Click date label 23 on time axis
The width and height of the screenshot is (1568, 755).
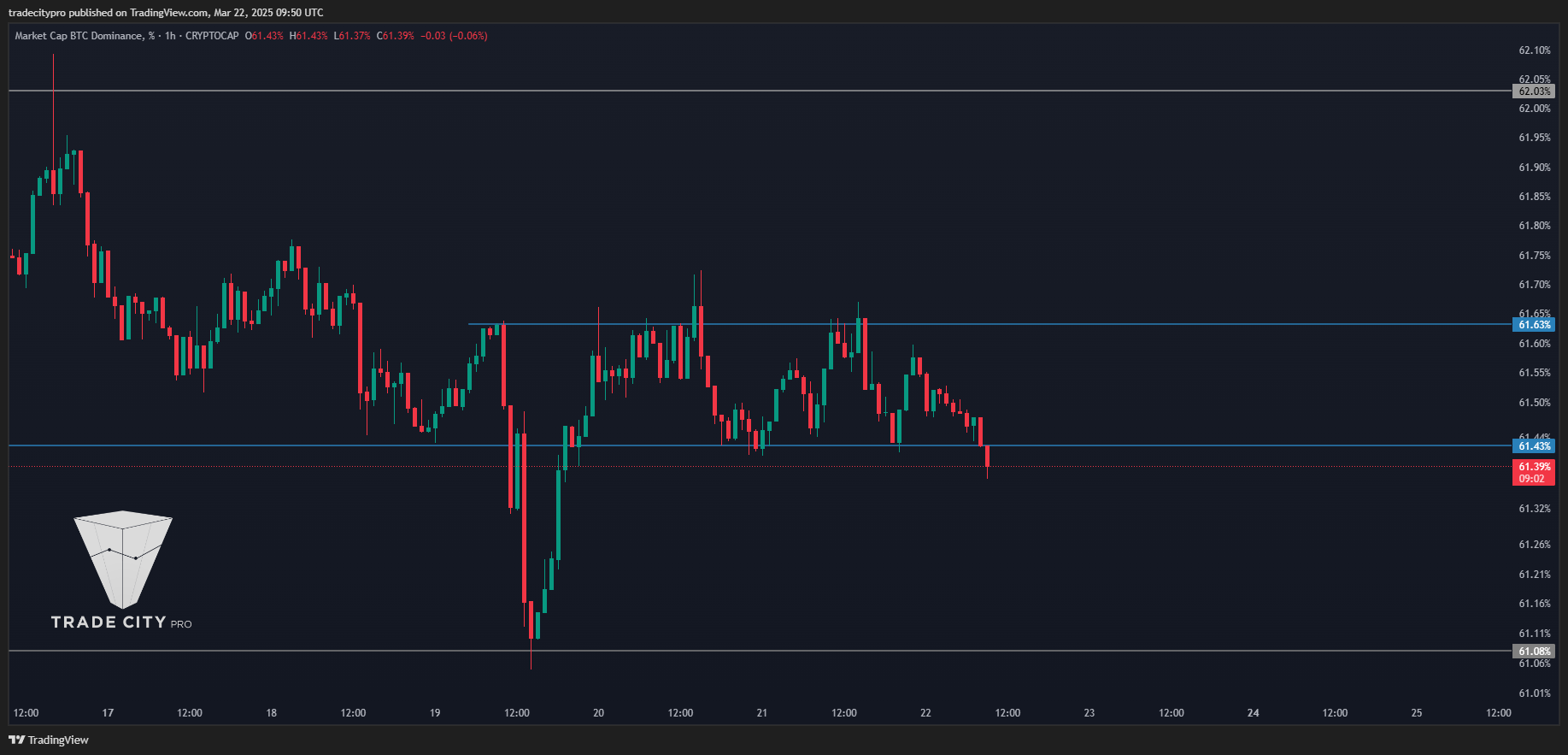(x=1089, y=713)
